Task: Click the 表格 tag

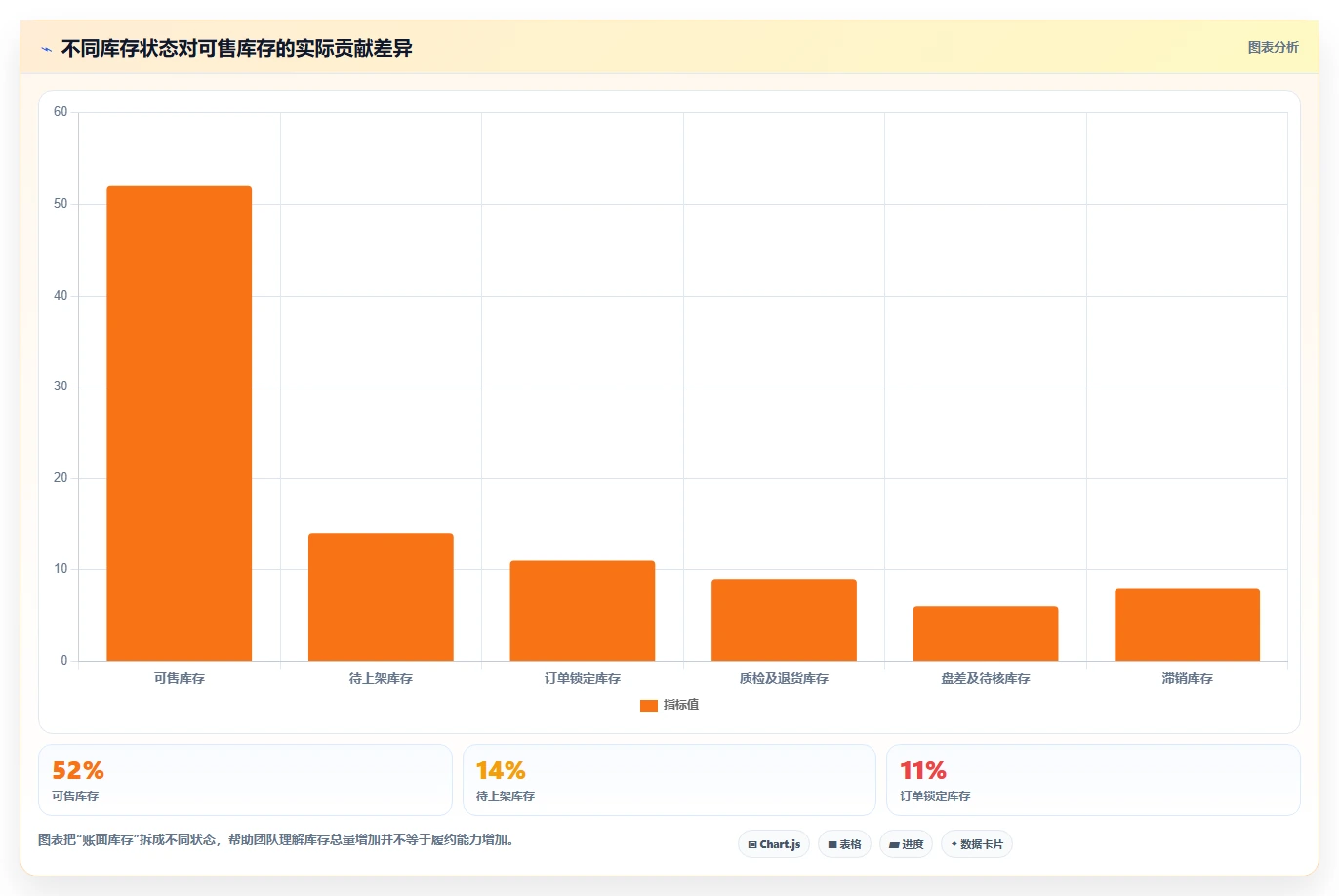Action: point(844,844)
